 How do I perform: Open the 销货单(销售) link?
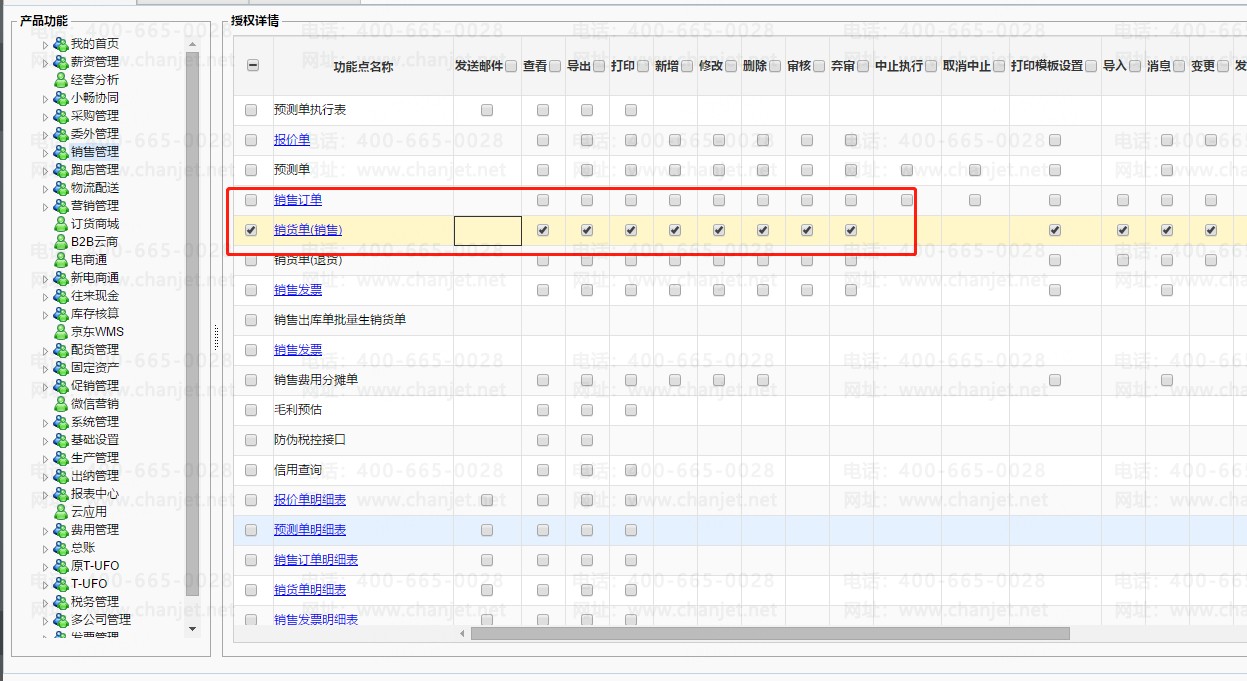pyautogui.click(x=308, y=230)
